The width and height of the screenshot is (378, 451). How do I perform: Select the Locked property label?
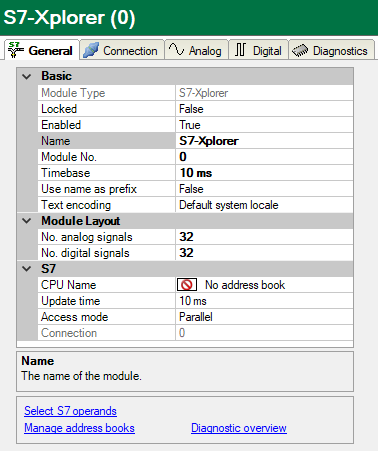pyautogui.click(x=59, y=109)
